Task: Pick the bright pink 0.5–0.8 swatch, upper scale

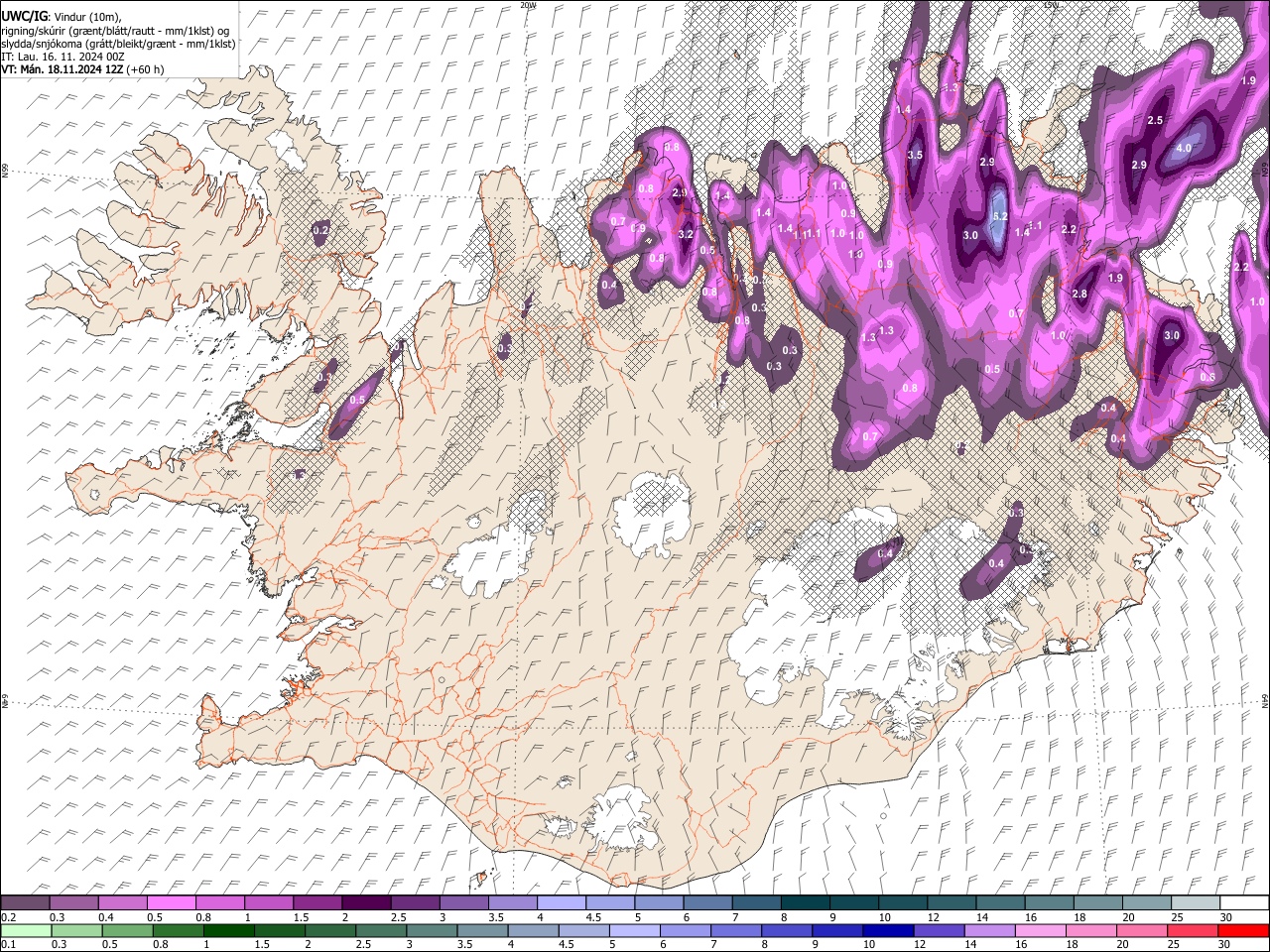Action: click(x=171, y=903)
